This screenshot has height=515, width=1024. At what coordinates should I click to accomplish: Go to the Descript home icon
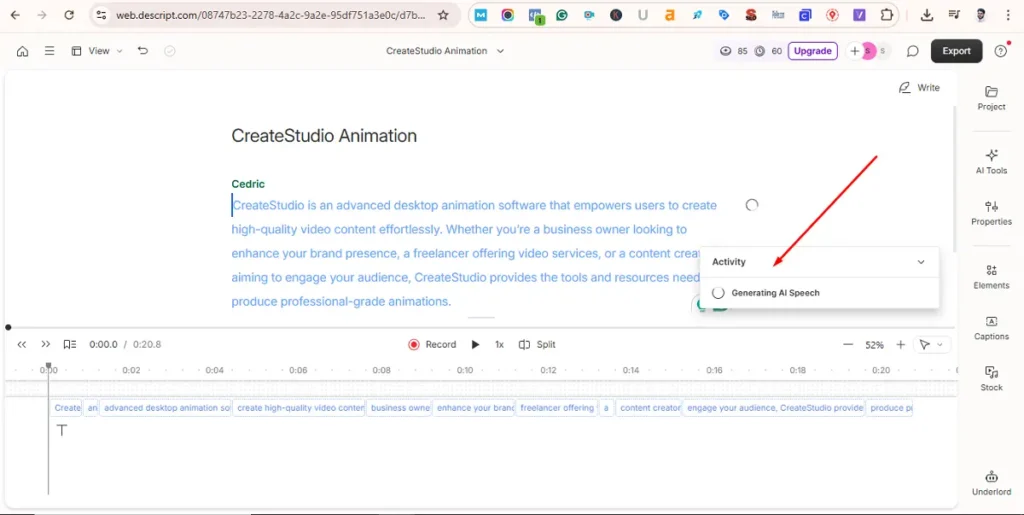pos(22,51)
